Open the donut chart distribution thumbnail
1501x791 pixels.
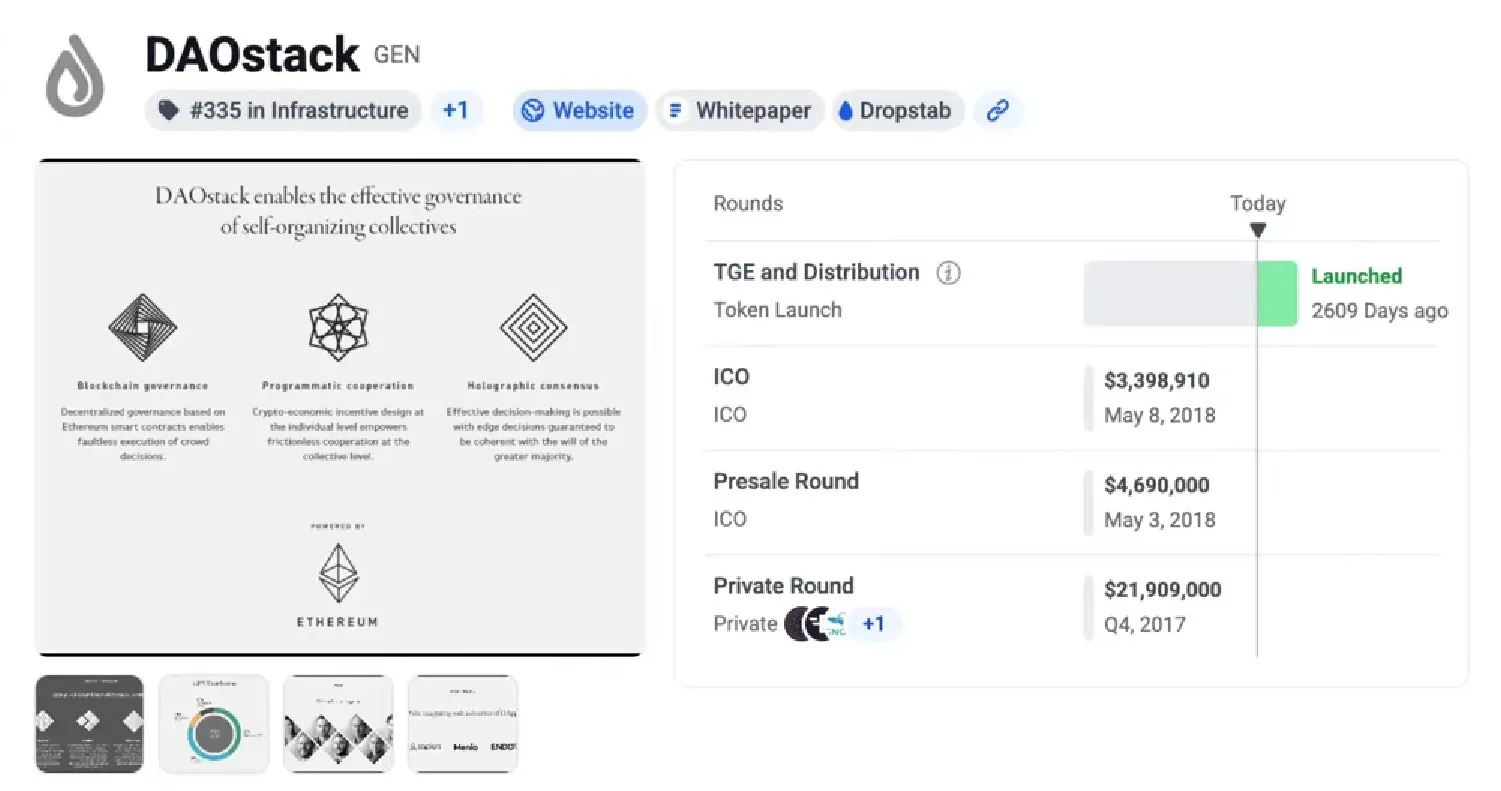[214, 723]
